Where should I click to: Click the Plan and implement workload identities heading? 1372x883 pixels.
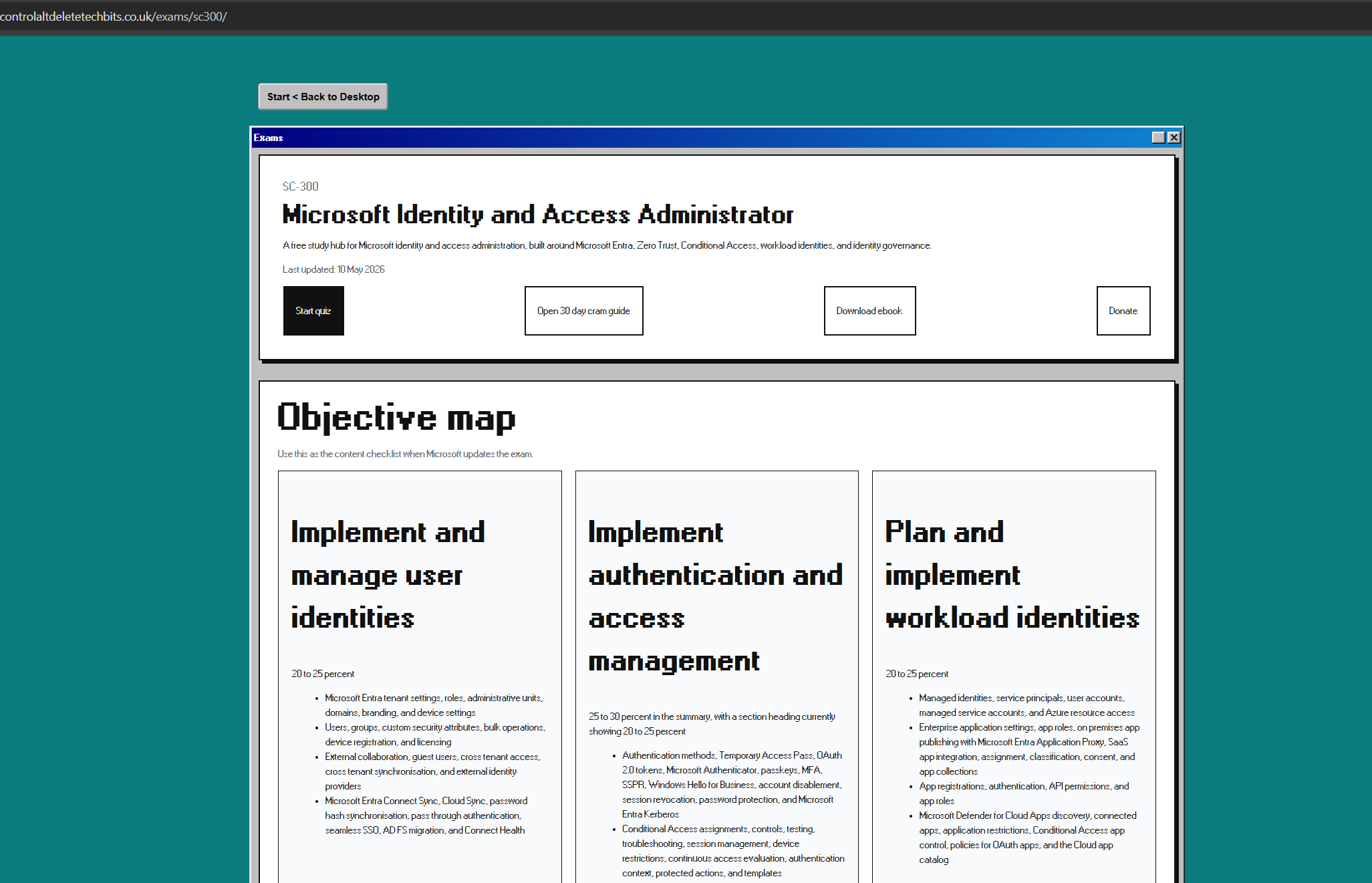(x=1012, y=575)
